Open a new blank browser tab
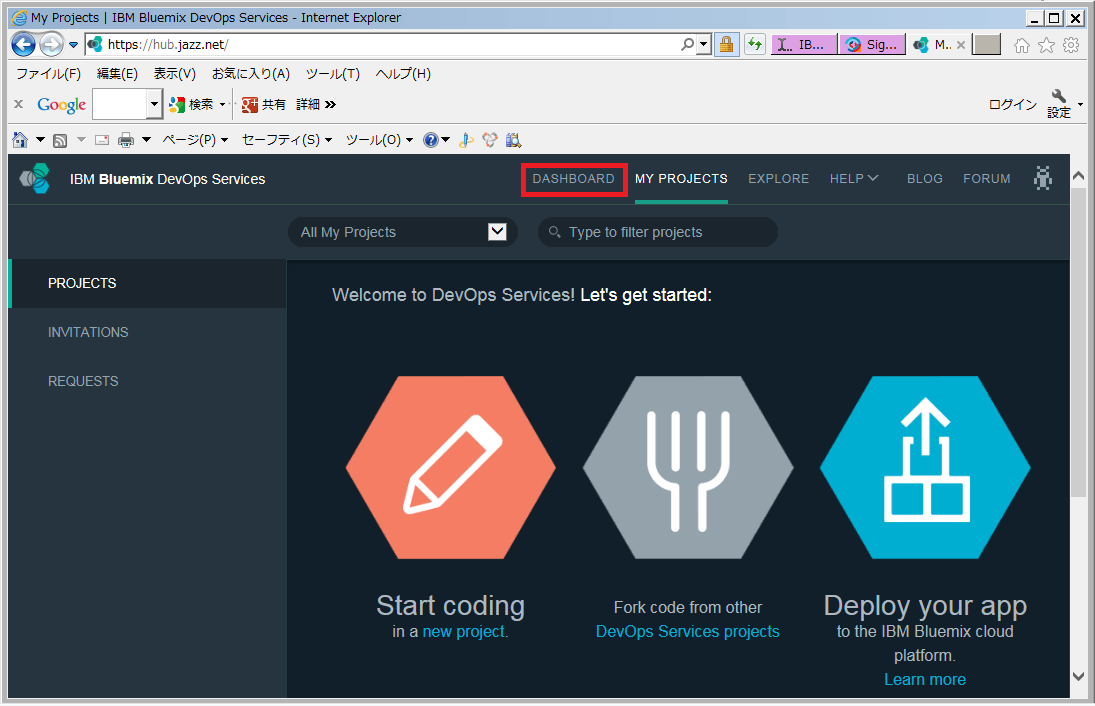 pyautogui.click(x=987, y=45)
